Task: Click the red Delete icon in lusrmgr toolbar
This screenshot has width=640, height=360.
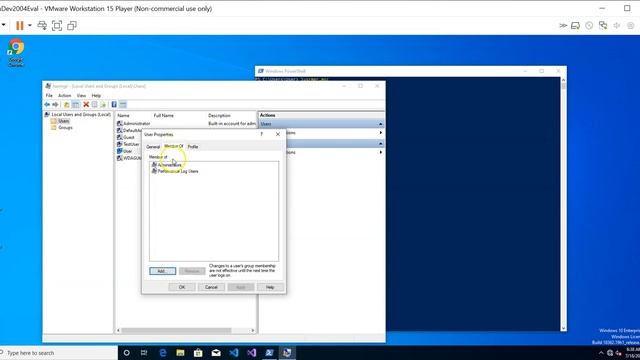Action: (x=86, y=104)
